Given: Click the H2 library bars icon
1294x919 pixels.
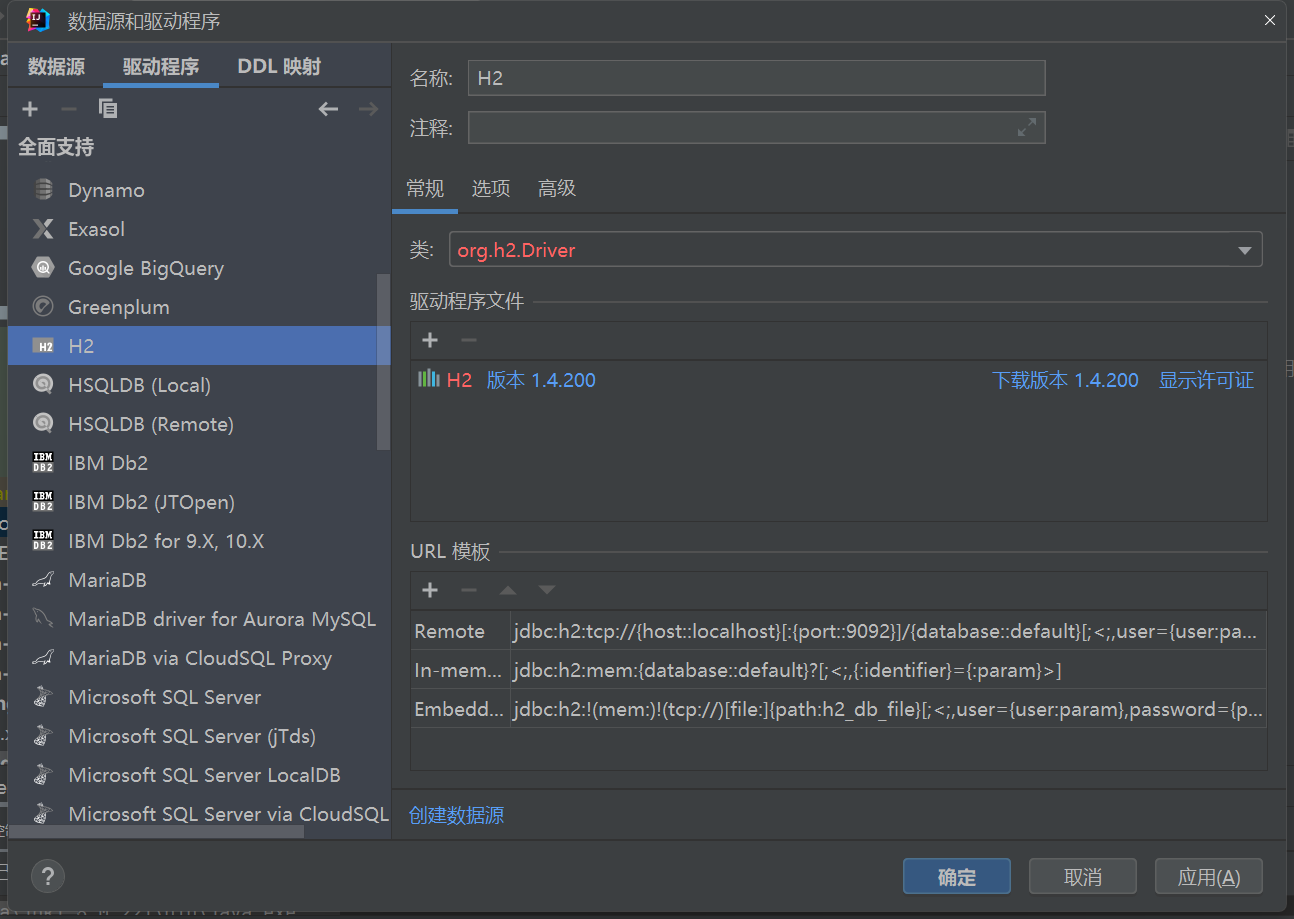Looking at the screenshot, I should [428, 379].
